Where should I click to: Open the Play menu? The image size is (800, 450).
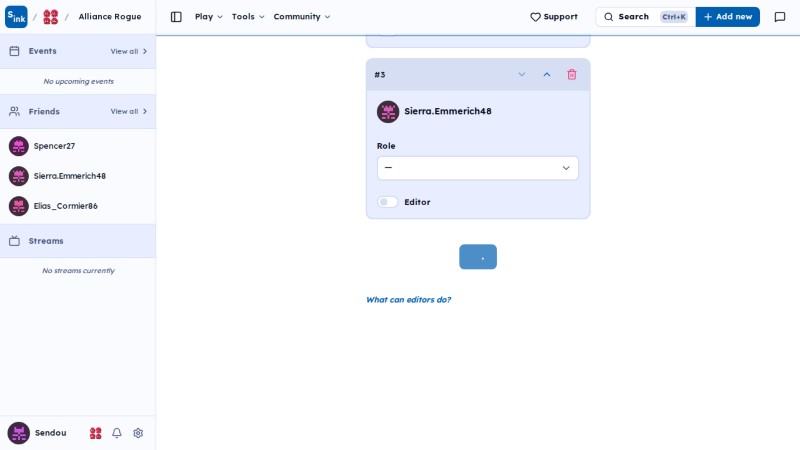[x=209, y=16]
